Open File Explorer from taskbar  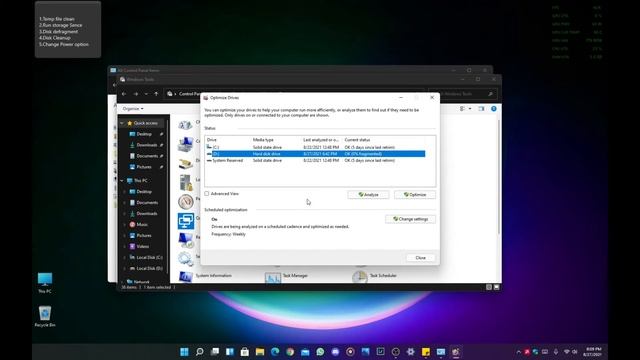tap(260, 352)
